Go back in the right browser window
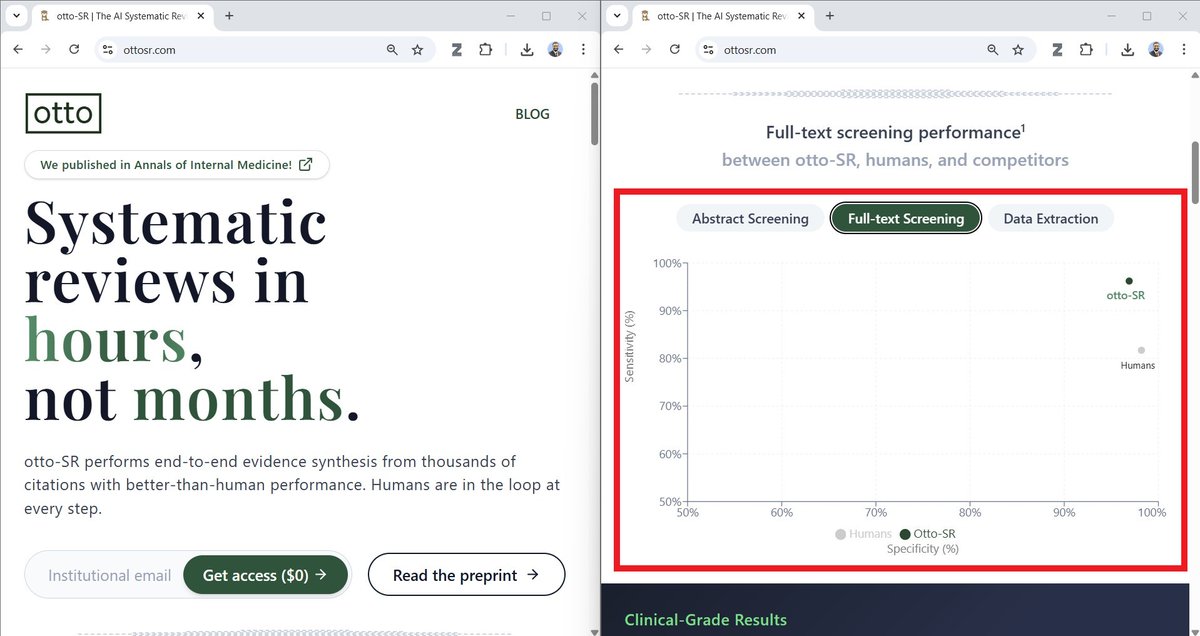This screenshot has width=1200, height=636. (x=618, y=50)
